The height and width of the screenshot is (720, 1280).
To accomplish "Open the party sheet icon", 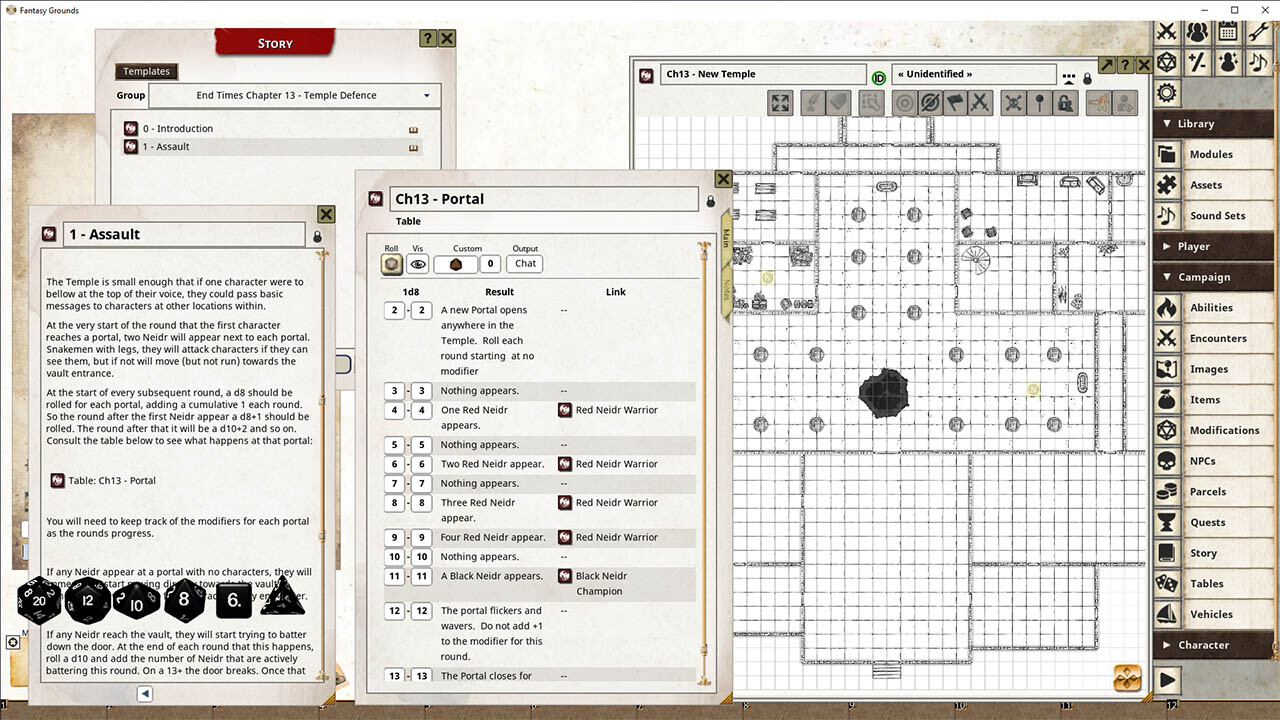I will click(1197, 31).
